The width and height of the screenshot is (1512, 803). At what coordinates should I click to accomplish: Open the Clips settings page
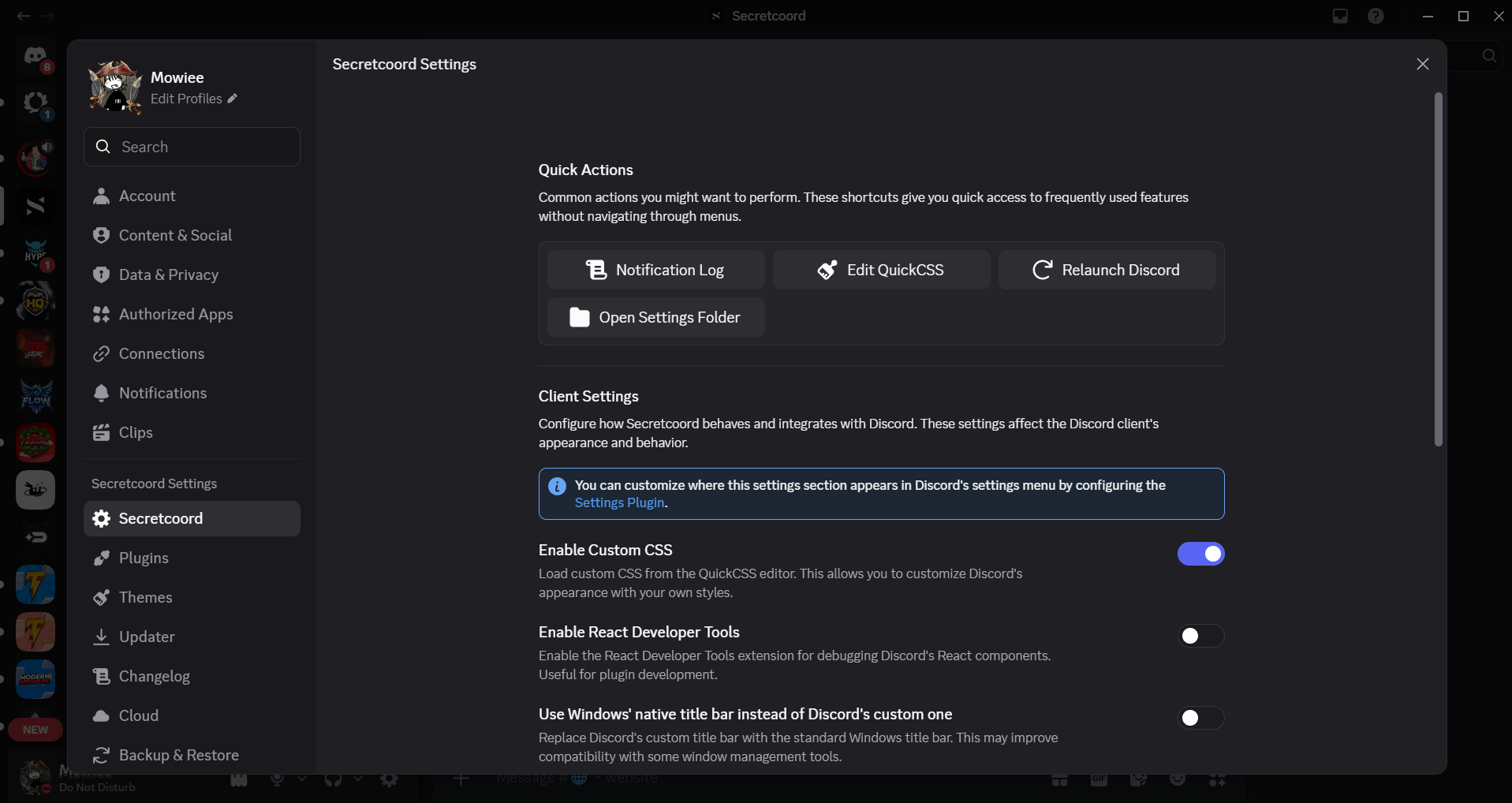point(192,432)
